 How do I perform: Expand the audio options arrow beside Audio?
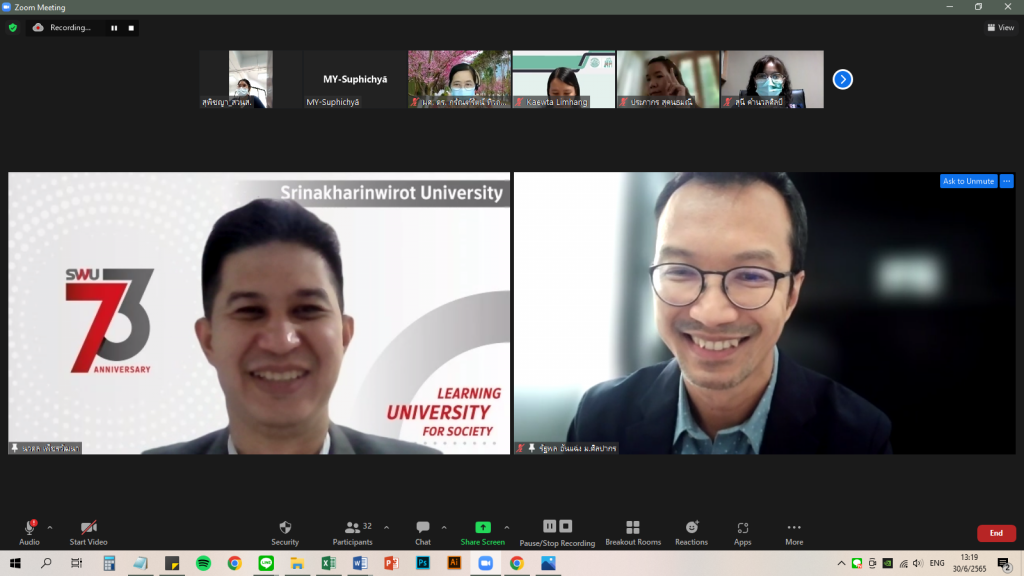50,528
